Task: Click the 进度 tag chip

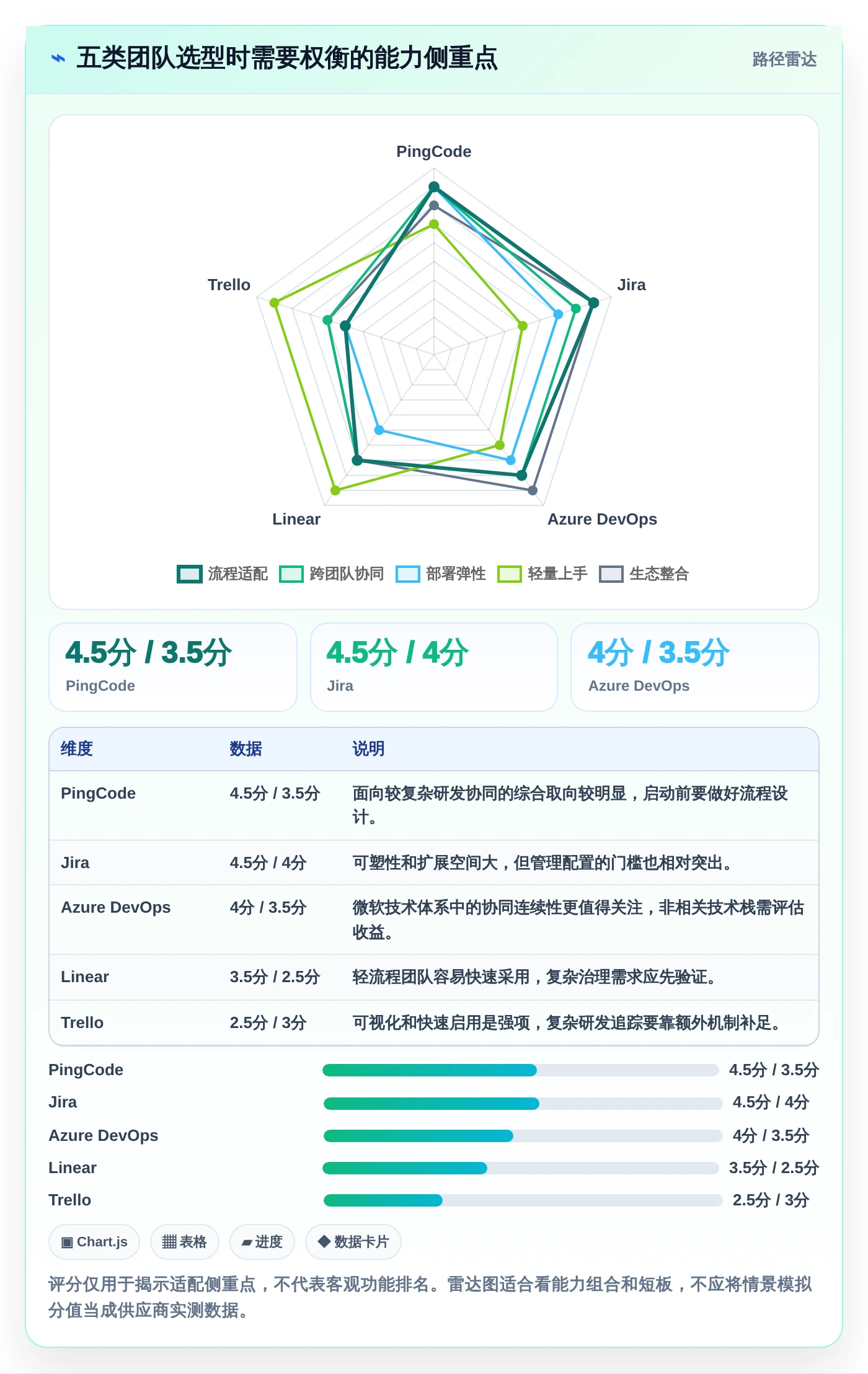Action: pyautogui.click(x=262, y=1242)
